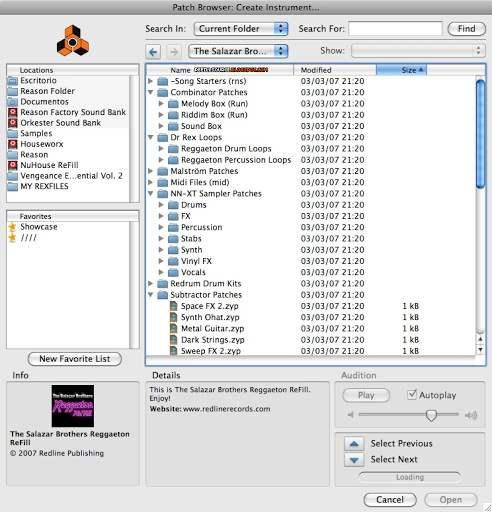Expand the -Song Starters (rns) folder
This screenshot has width=492, height=512.
coord(151,81)
